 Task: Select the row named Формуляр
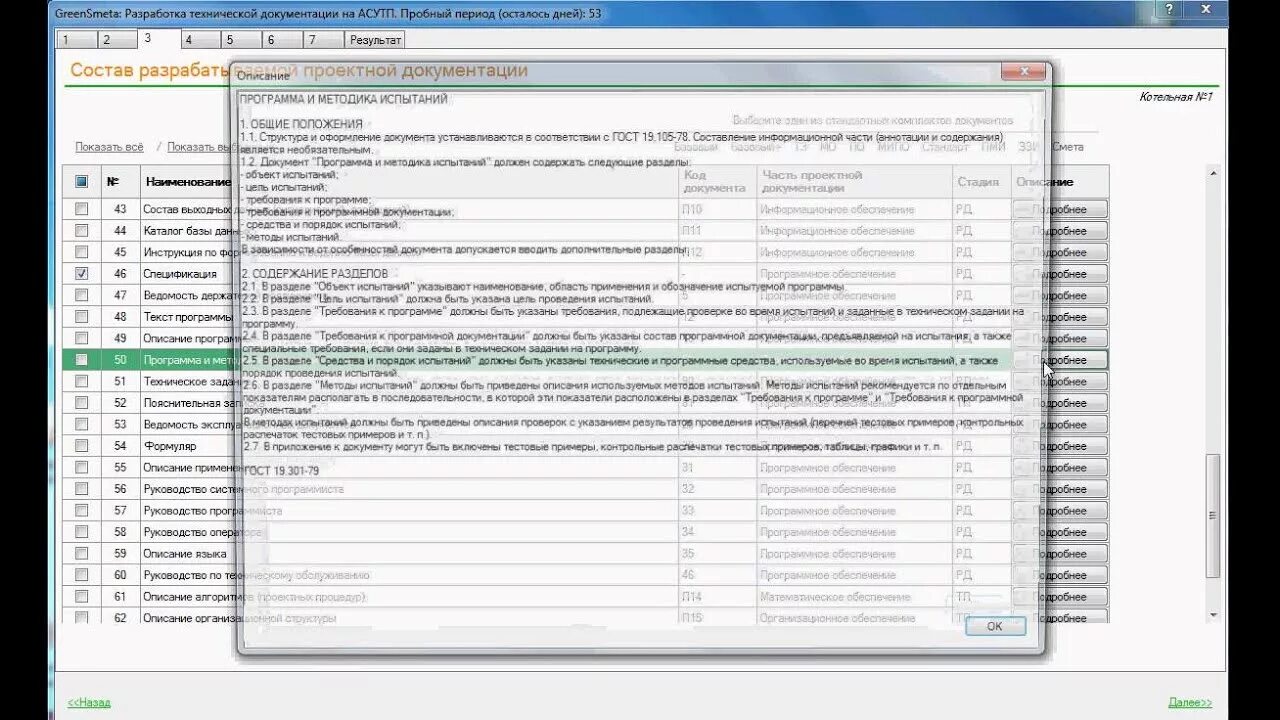[170, 446]
